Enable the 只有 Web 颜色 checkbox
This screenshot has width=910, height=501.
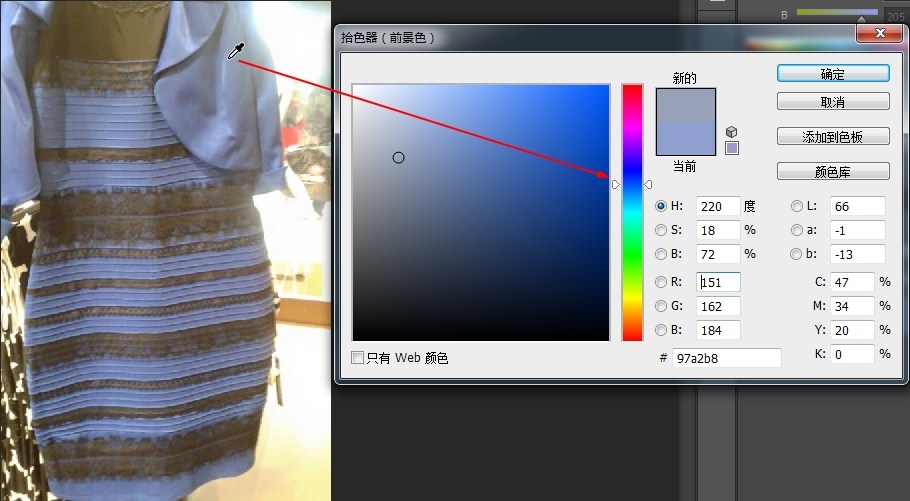coord(358,358)
